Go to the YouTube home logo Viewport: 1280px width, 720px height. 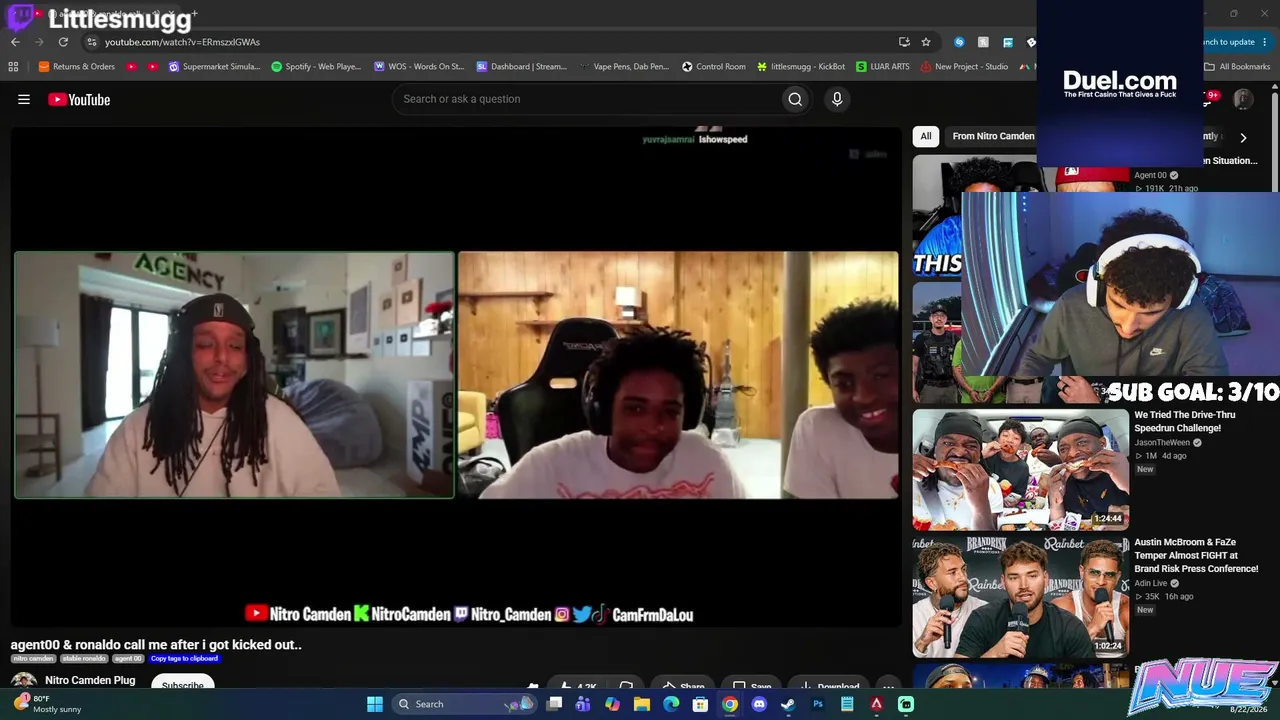79,99
